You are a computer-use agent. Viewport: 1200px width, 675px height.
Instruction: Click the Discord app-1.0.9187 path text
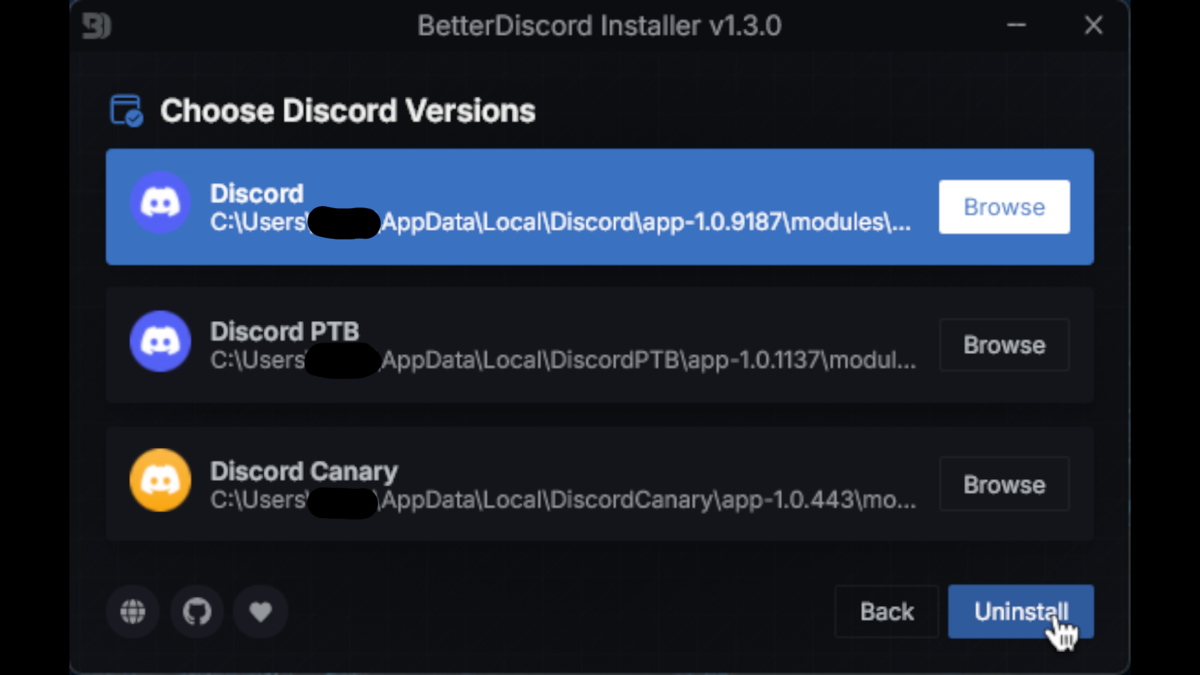click(x=561, y=222)
